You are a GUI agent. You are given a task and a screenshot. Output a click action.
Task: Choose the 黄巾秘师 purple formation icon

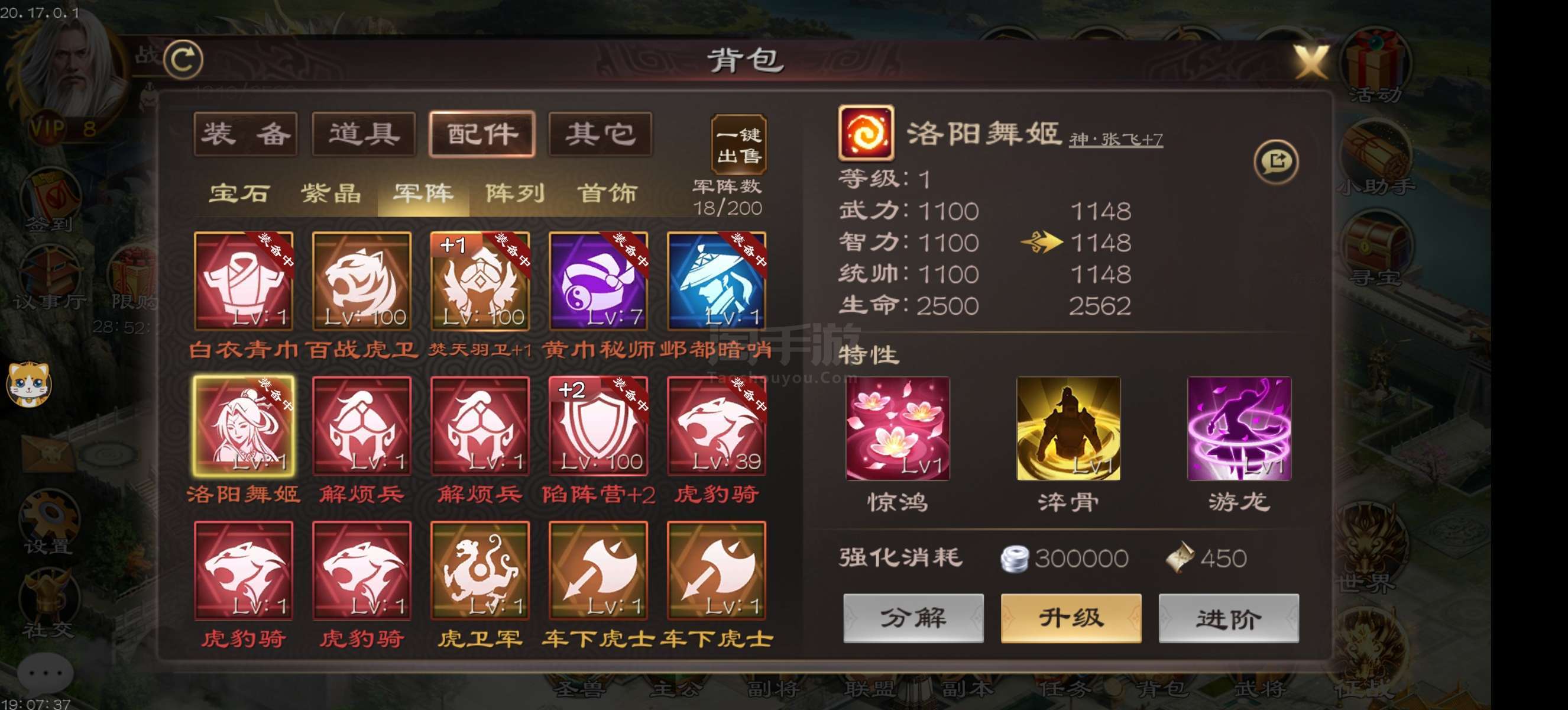point(598,280)
